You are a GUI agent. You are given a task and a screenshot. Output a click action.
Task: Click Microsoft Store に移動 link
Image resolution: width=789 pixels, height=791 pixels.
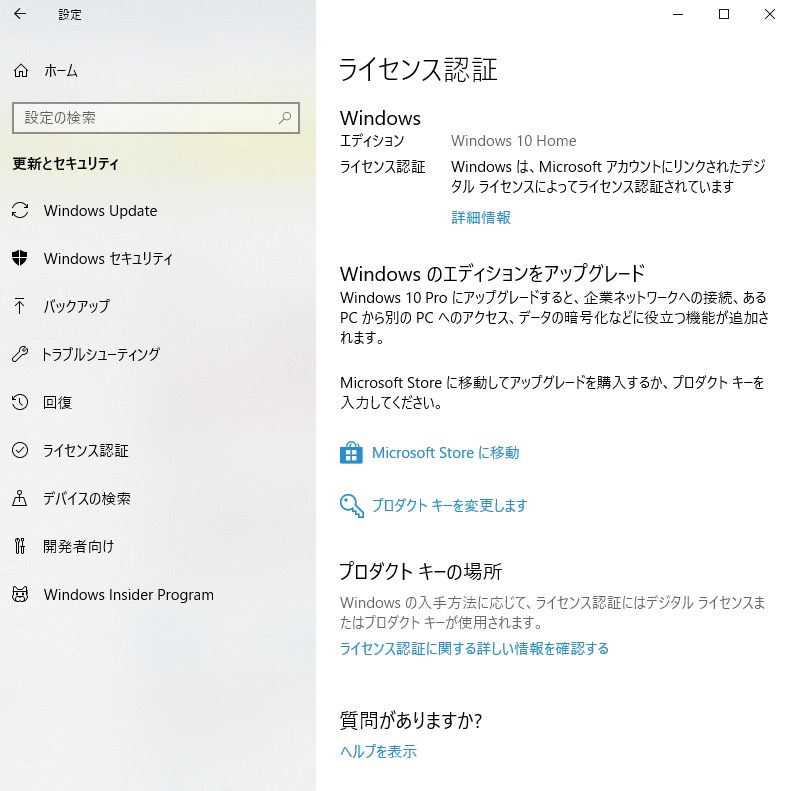445,453
